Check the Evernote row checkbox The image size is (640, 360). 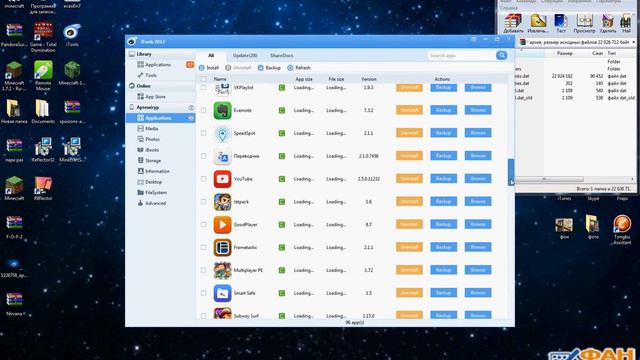click(204, 111)
